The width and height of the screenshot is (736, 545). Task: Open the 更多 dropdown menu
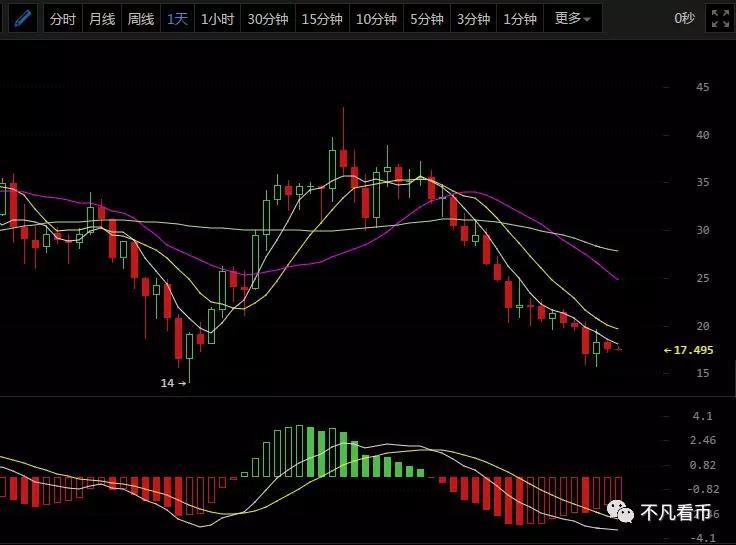(x=573, y=19)
